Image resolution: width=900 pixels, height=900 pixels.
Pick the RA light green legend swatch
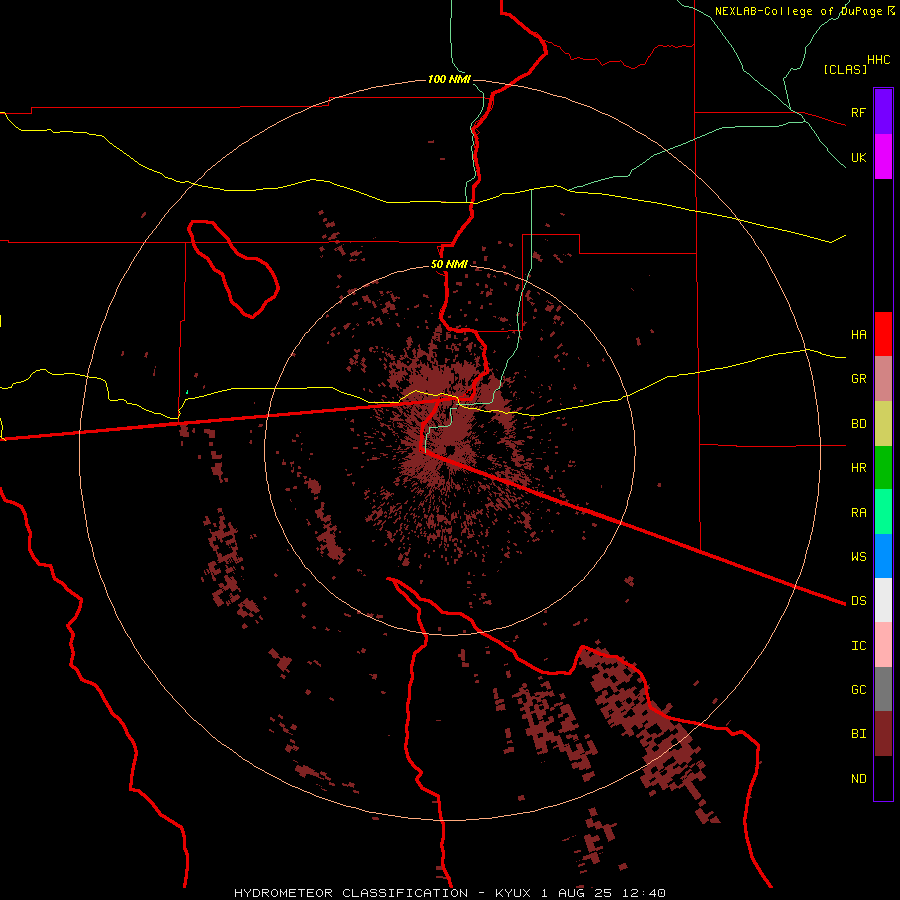883,512
